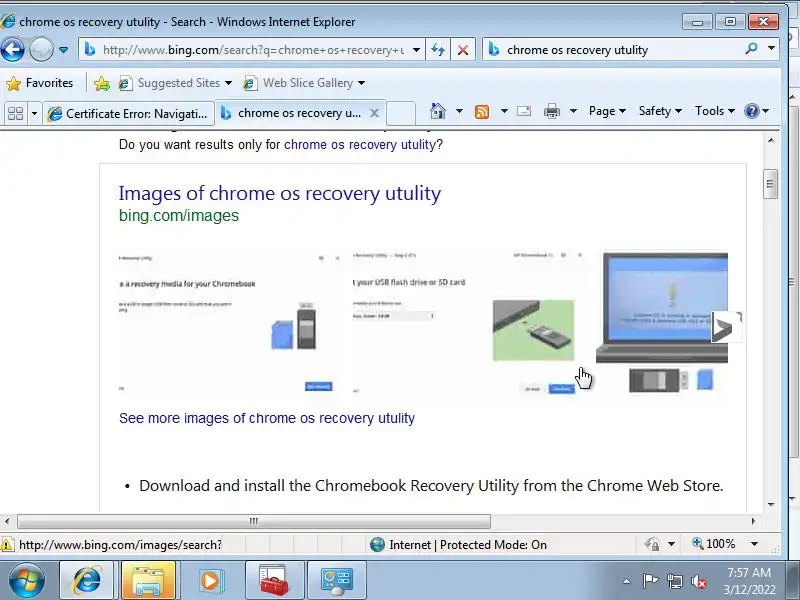Expand the Home button dropdown arrow
This screenshot has height=600, width=800.
pyautogui.click(x=459, y=111)
